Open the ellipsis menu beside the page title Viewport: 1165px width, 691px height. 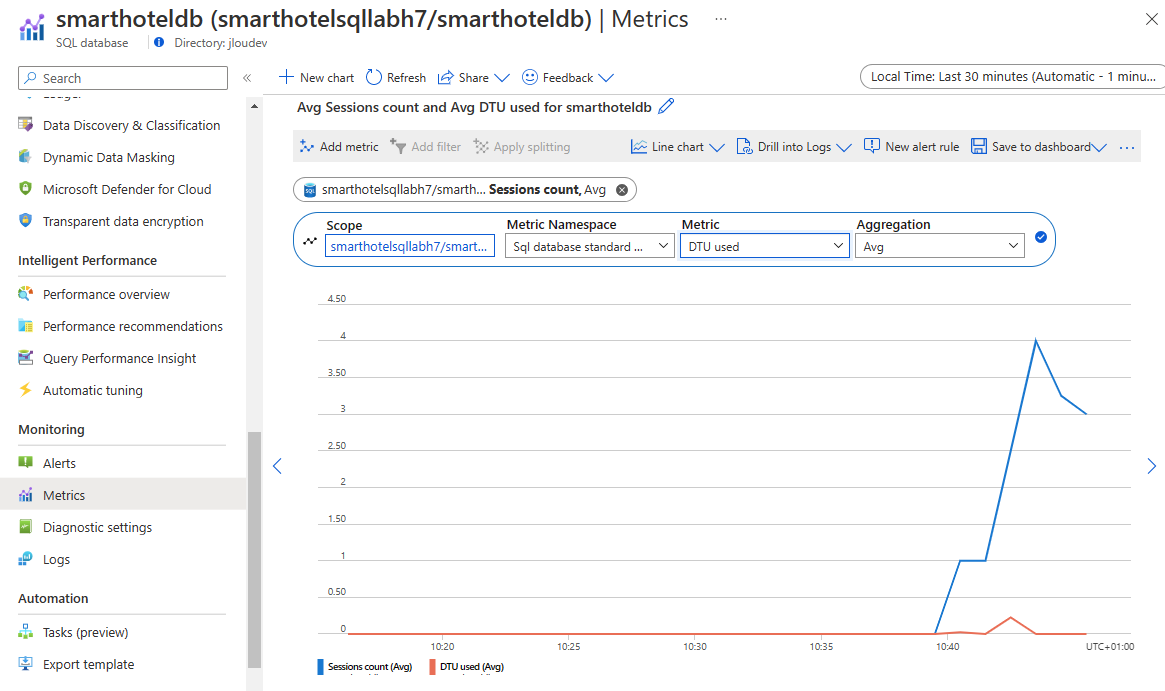pyautogui.click(x=721, y=19)
